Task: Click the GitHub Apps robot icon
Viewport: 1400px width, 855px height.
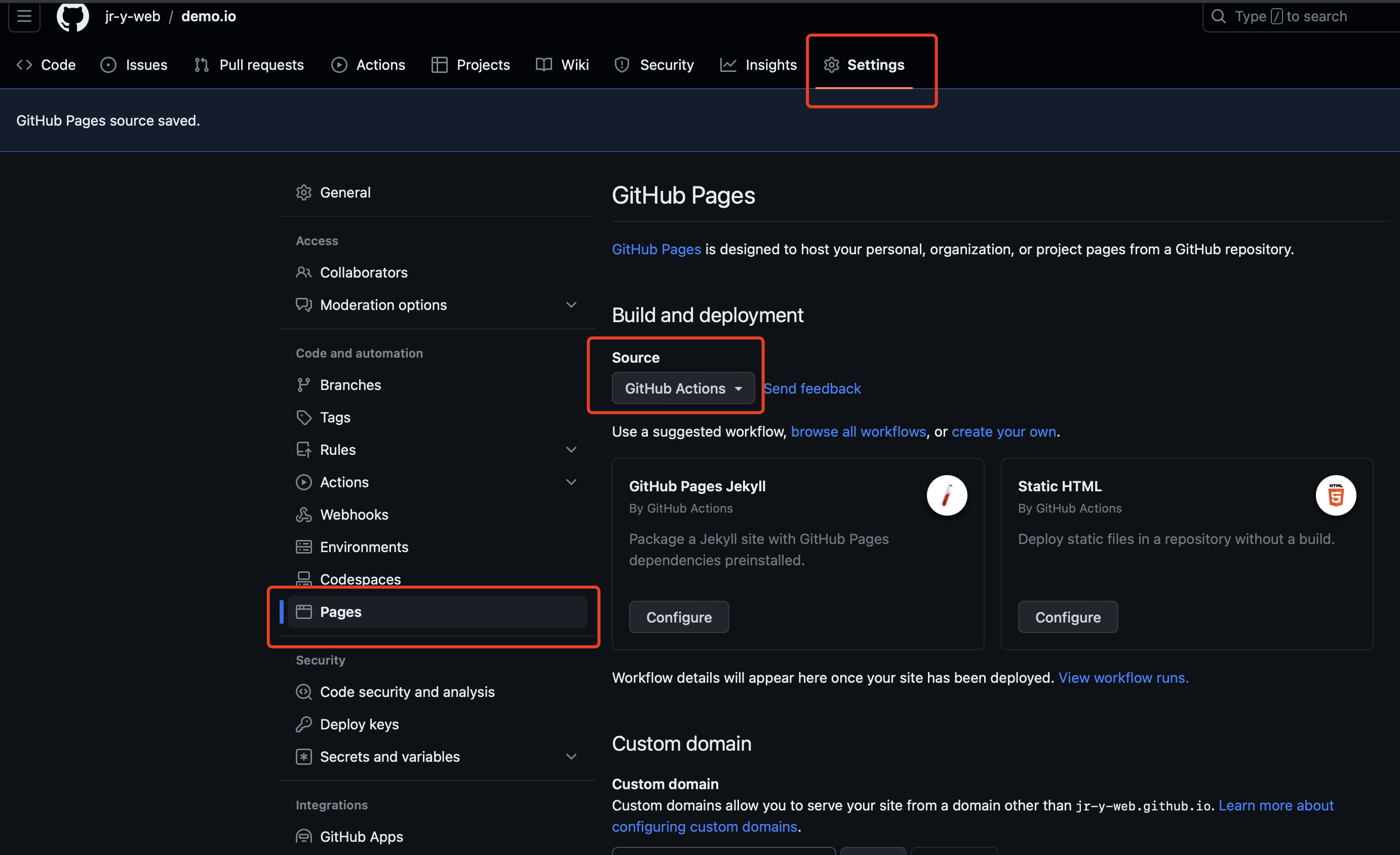Action: 303,836
